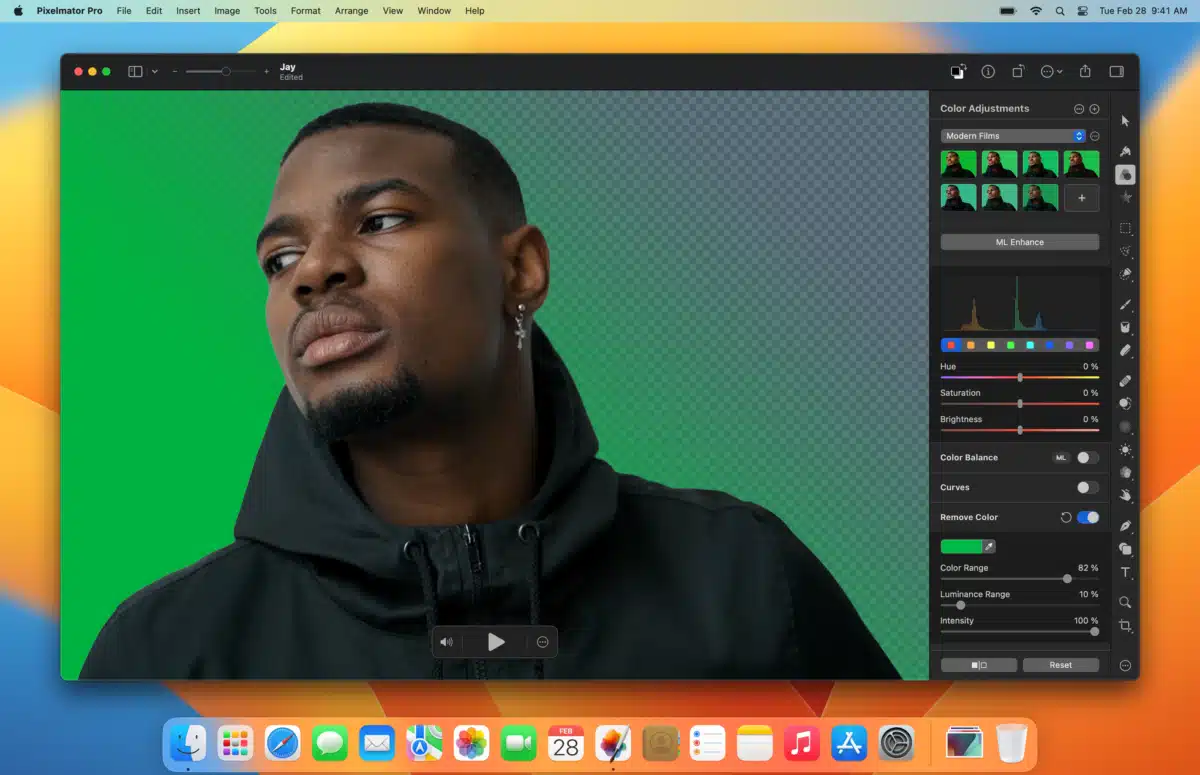This screenshot has width=1200, height=775.
Task: Click the green Remove Color swatch
Action: (x=961, y=547)
